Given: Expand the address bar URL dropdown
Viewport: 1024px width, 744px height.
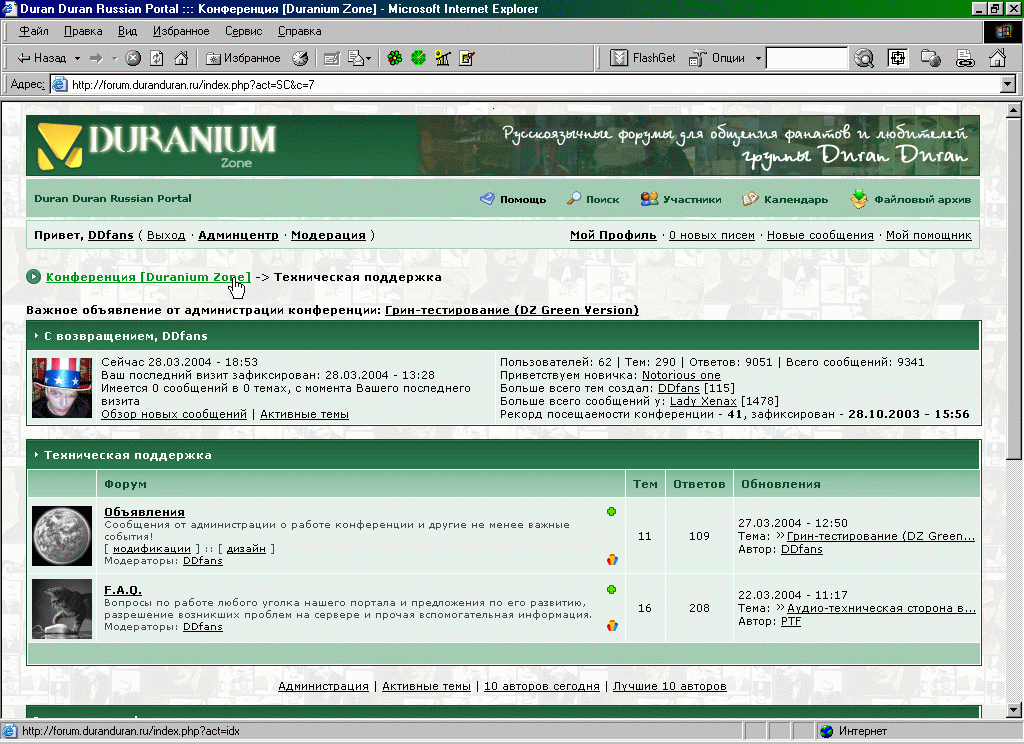Looking at the screenshot, I should (1008, 85).
